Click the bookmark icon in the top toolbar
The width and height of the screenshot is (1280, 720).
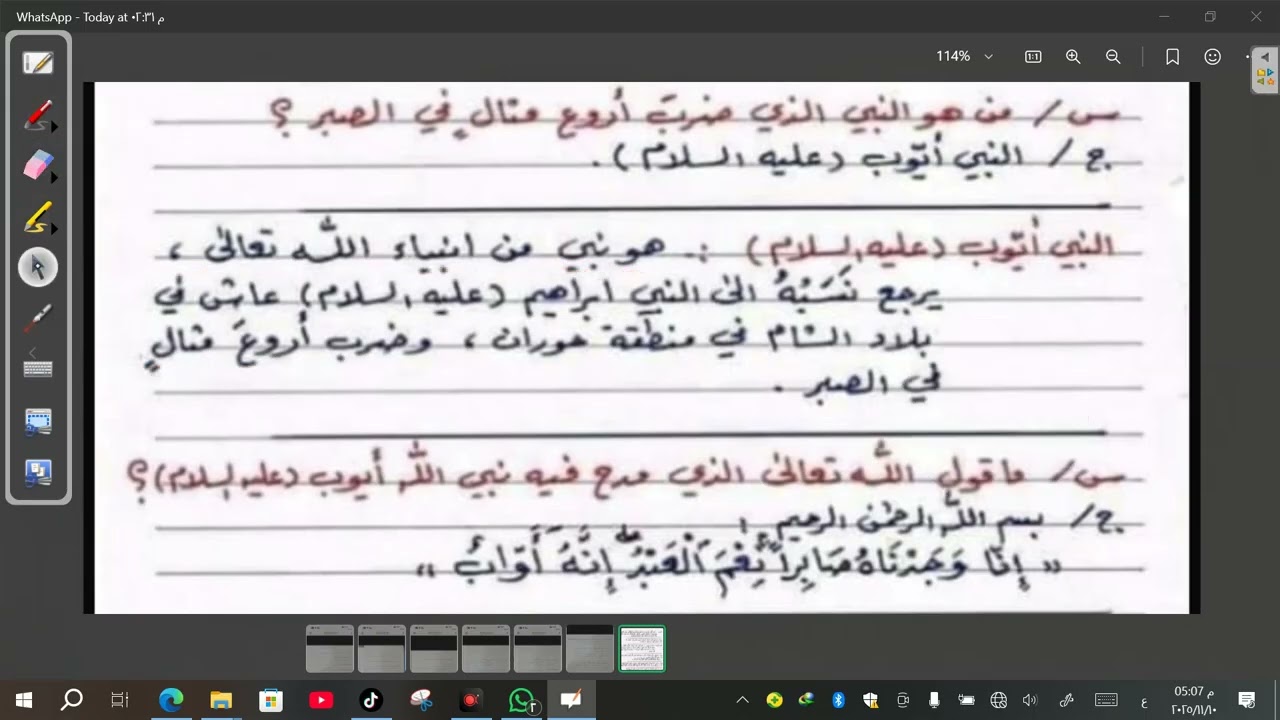pyautogui.click(x=1173, y=57)
